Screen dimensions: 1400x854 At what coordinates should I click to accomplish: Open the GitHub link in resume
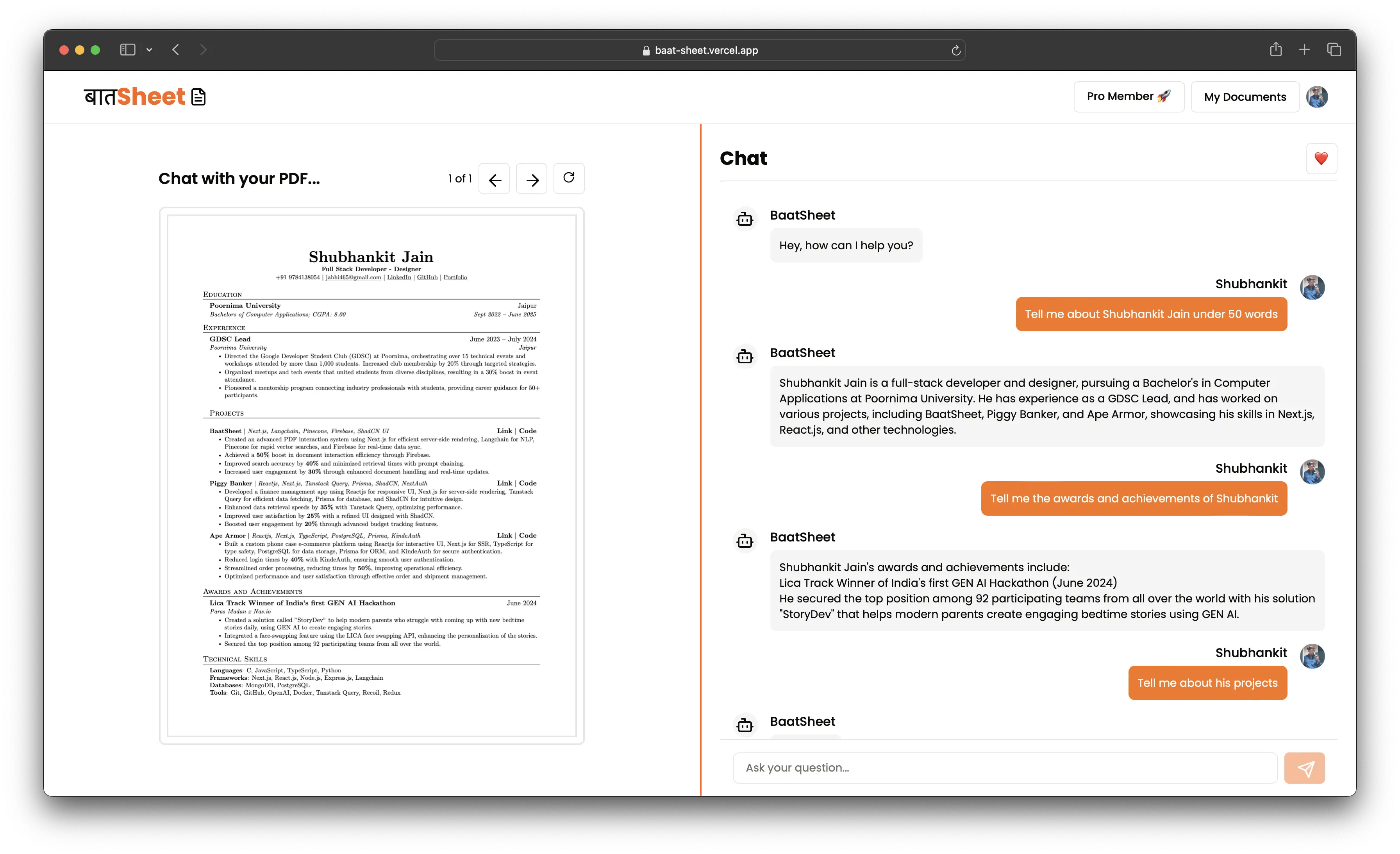pos(427,277)
